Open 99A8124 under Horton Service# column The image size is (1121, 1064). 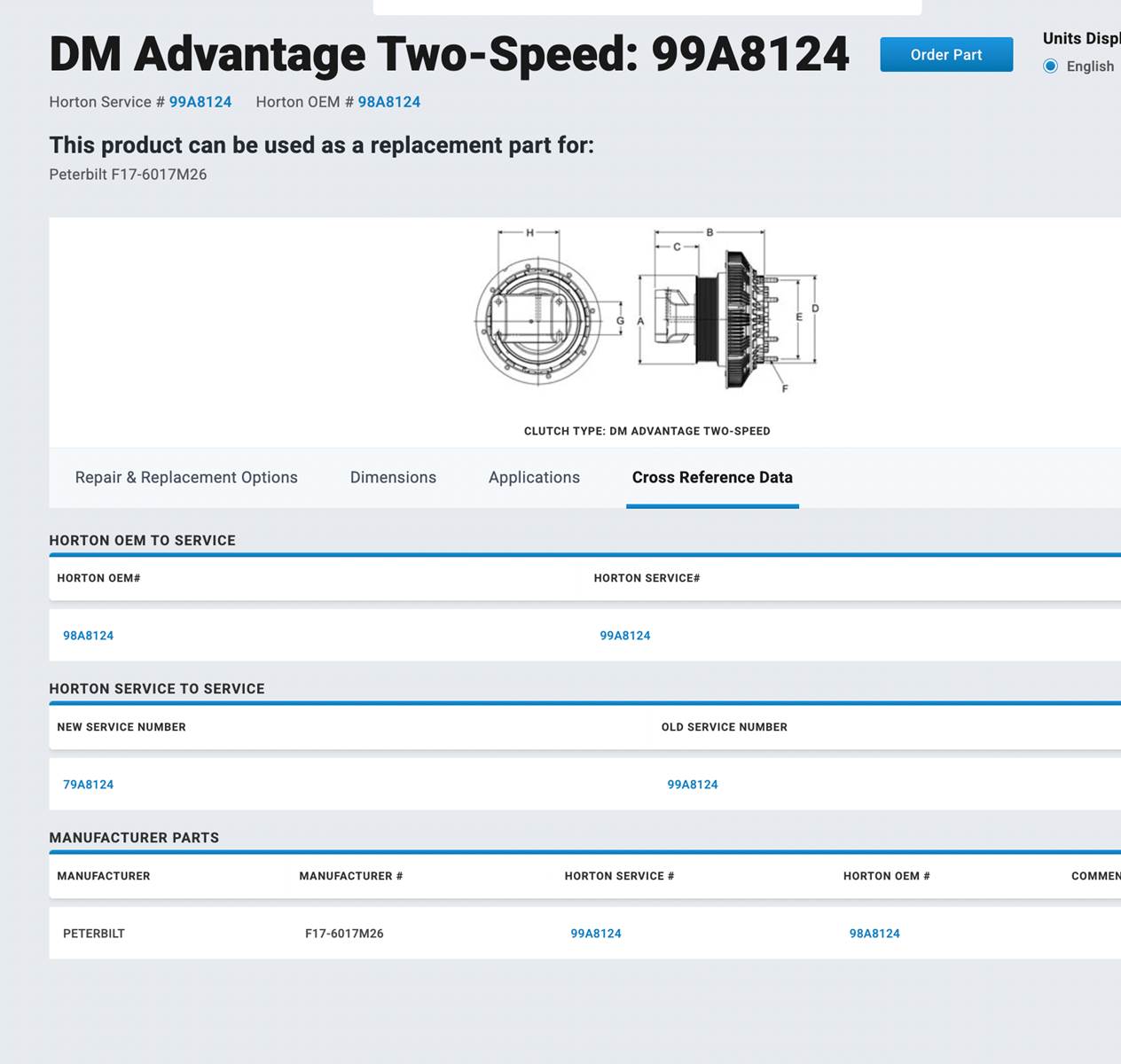[624, 636]
